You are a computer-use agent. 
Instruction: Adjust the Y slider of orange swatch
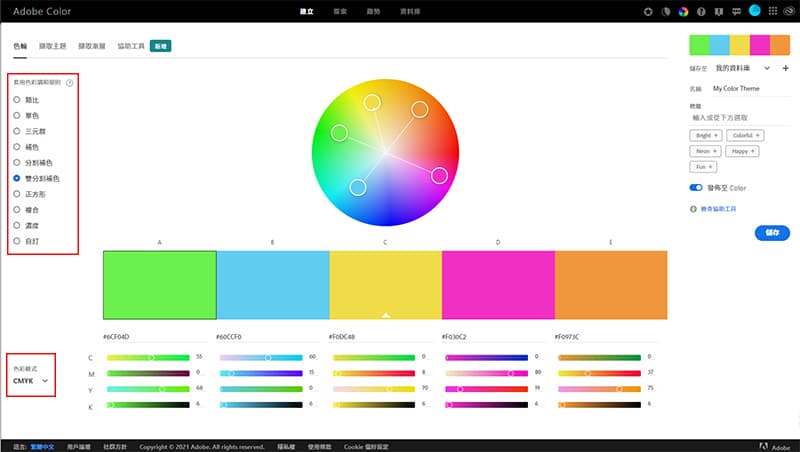pyautogui.click(x=599, y=389)
